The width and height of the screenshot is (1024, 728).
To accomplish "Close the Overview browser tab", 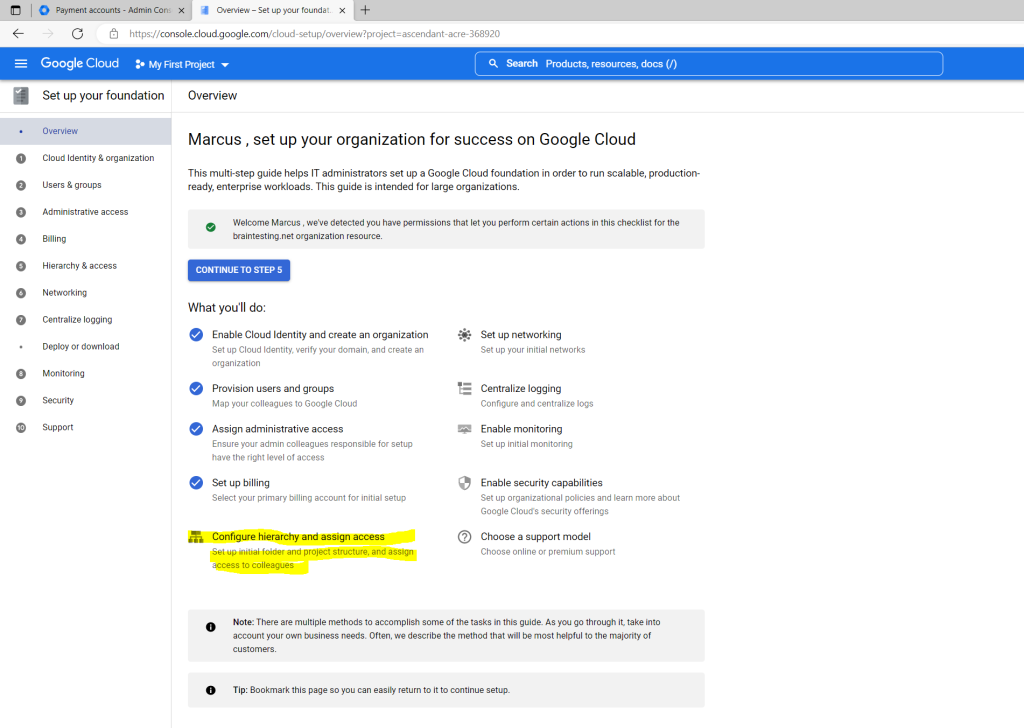I will click(x=342, y=10).
